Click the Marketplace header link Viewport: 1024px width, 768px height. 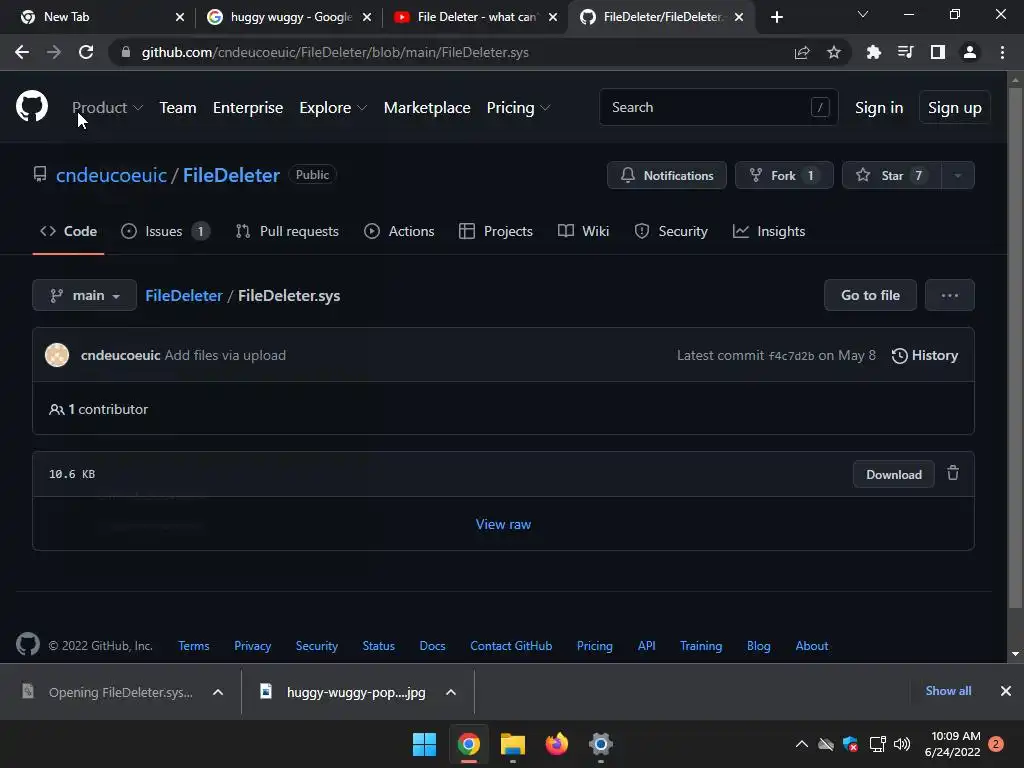[x=427, y=108]
